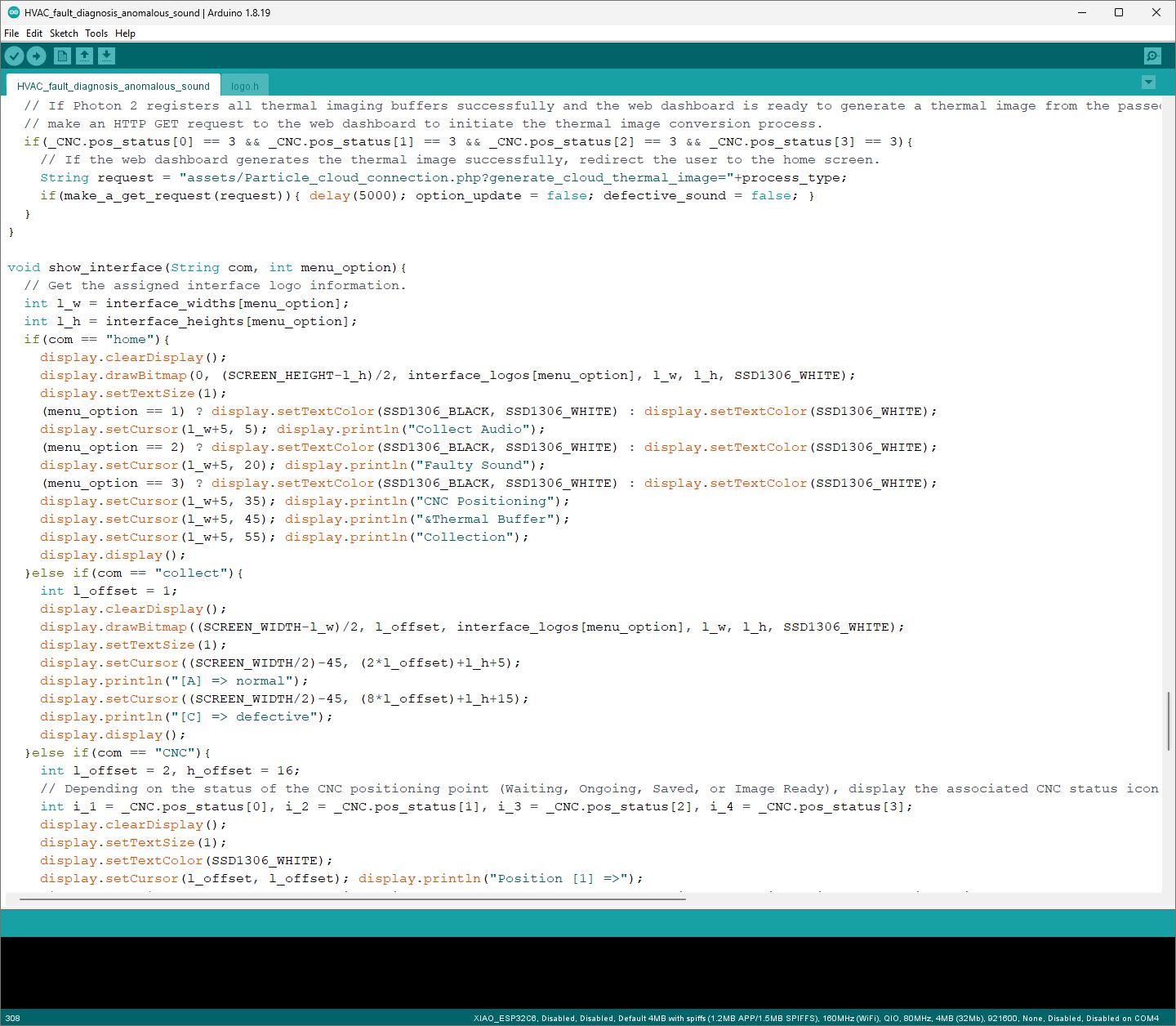This screenshot has height=1026, width=1176.
Task: Create a new sketch via toolbar icon
Action: [x=62, y=56]
